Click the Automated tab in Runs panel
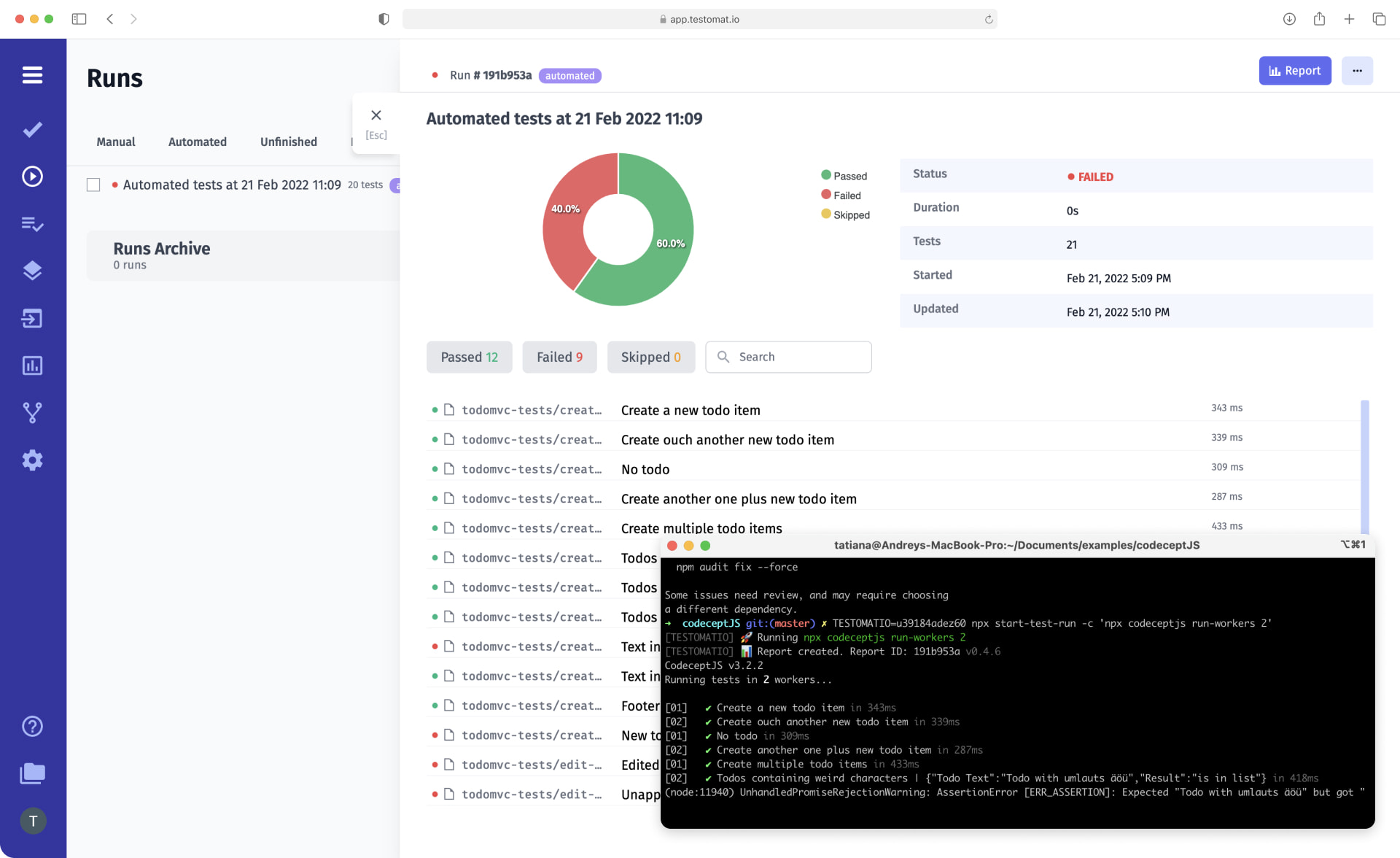This screenshot has width=1400, height=858. [x=197, y=141]
